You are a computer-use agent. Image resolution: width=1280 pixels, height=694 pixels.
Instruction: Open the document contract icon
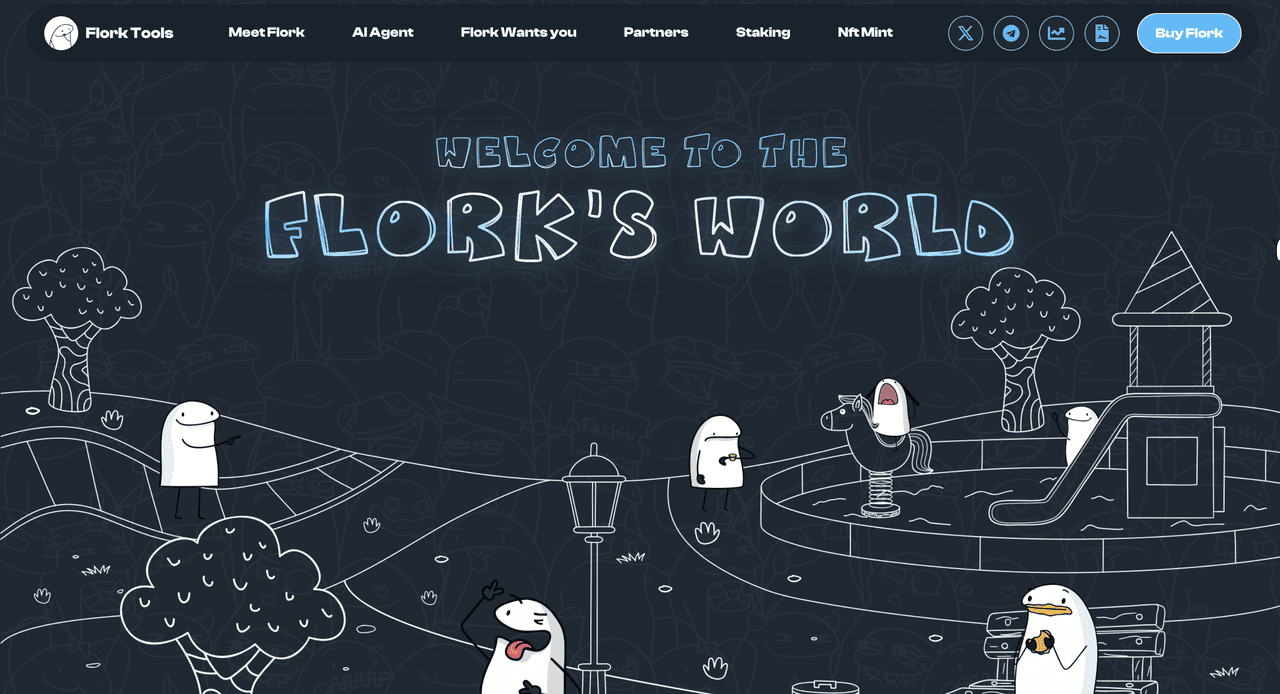(x=1102, y=33)
